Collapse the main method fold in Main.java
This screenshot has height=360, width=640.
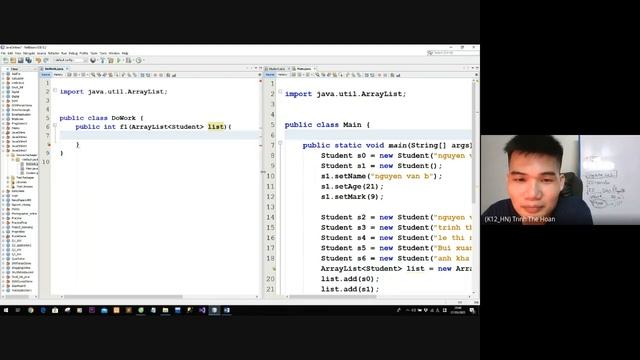coord(280,143)
